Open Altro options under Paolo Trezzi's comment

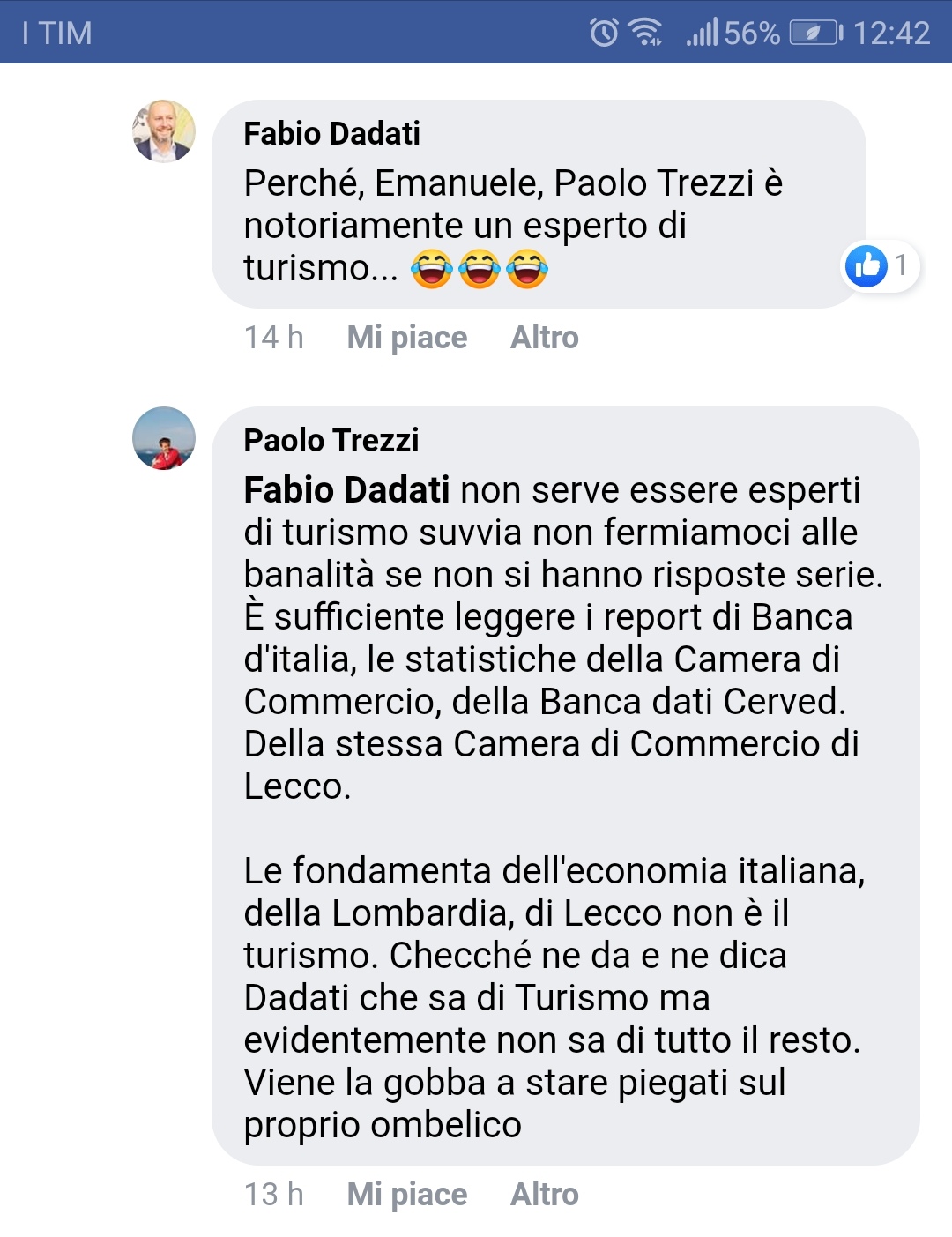(x=545, y=1195)
